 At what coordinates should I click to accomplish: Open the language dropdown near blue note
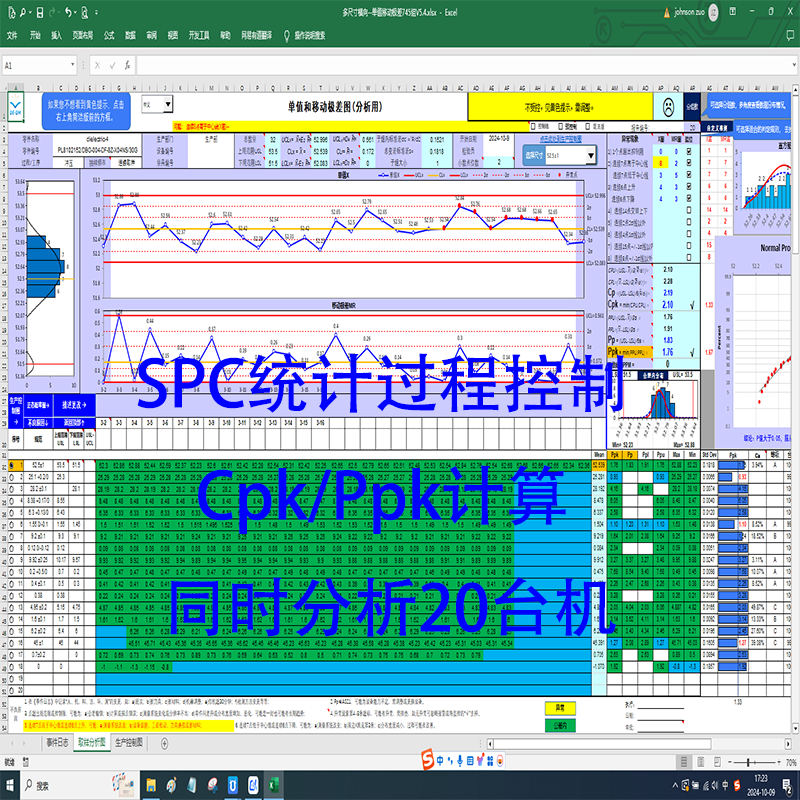tap(167, 105)
